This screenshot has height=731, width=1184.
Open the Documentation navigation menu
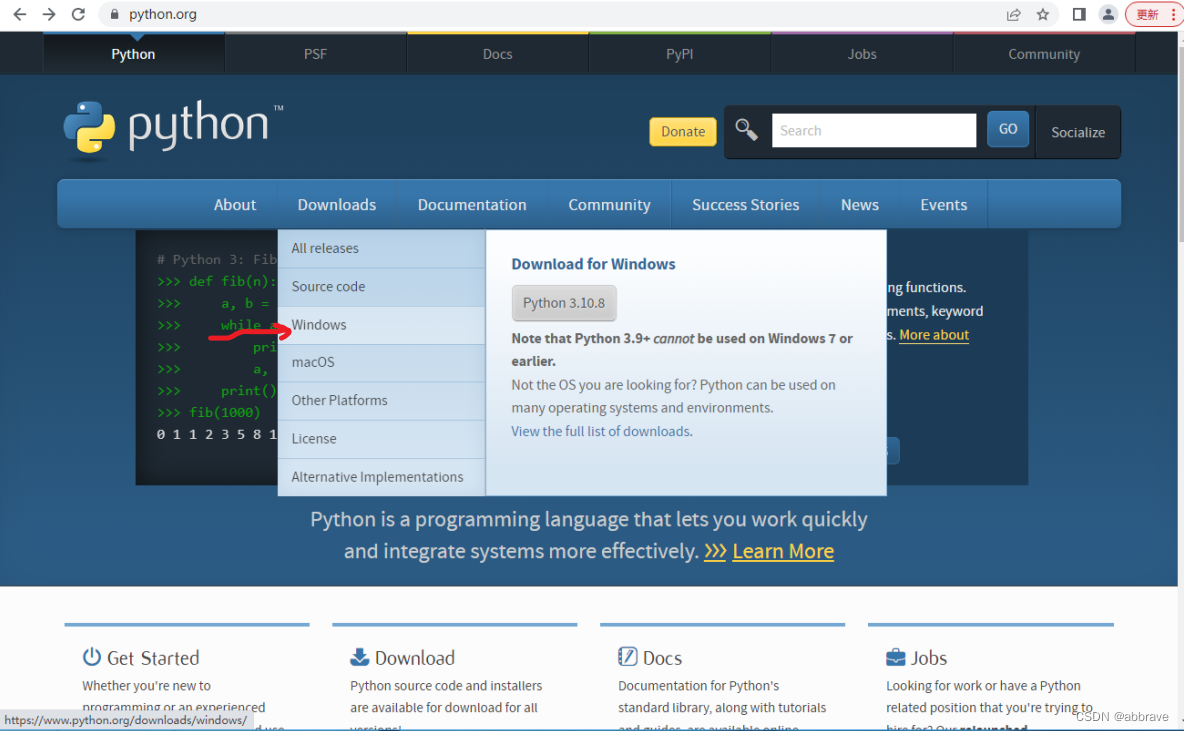[472, 205]
